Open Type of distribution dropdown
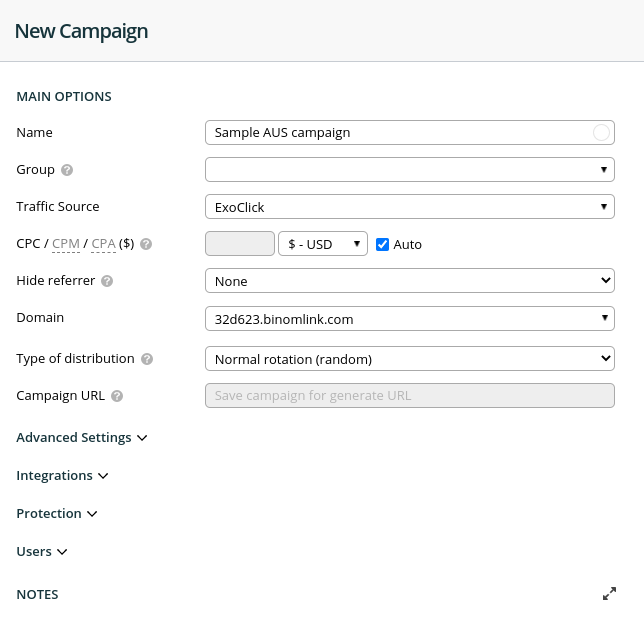This screenshot has width=644, height=624. pos(409,359)
